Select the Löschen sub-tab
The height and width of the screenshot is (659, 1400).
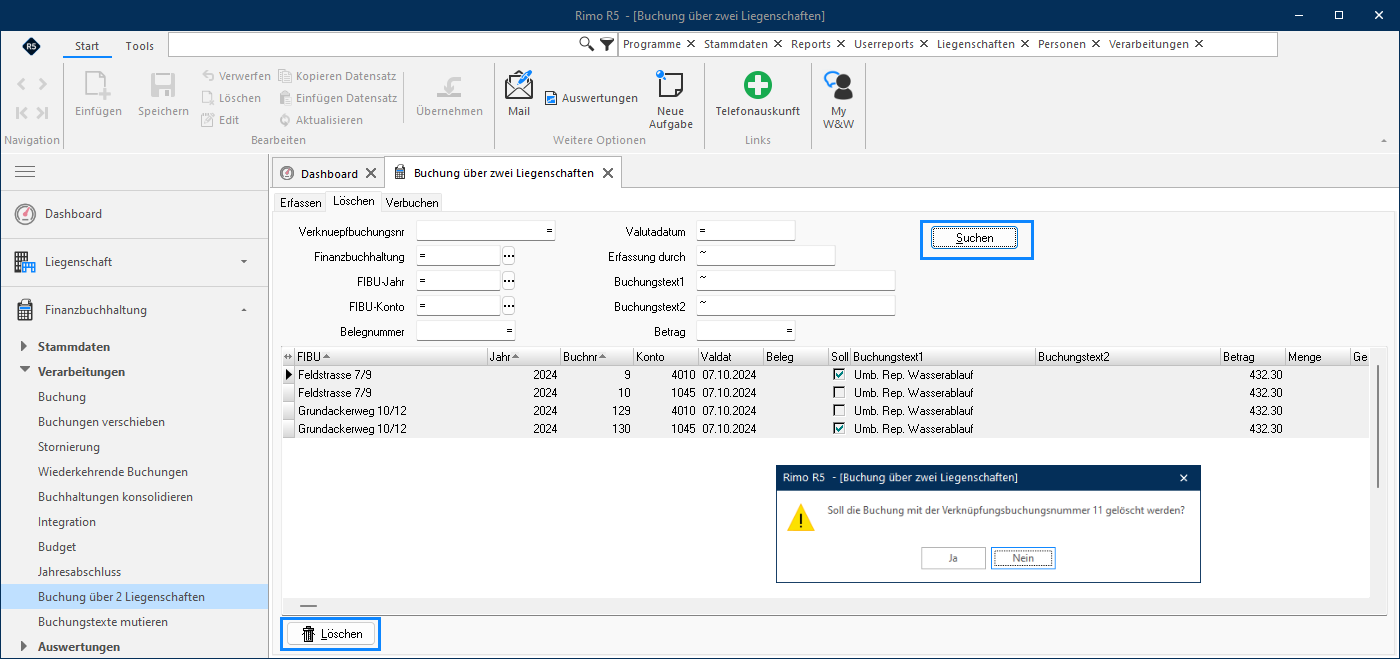[354, 201]
